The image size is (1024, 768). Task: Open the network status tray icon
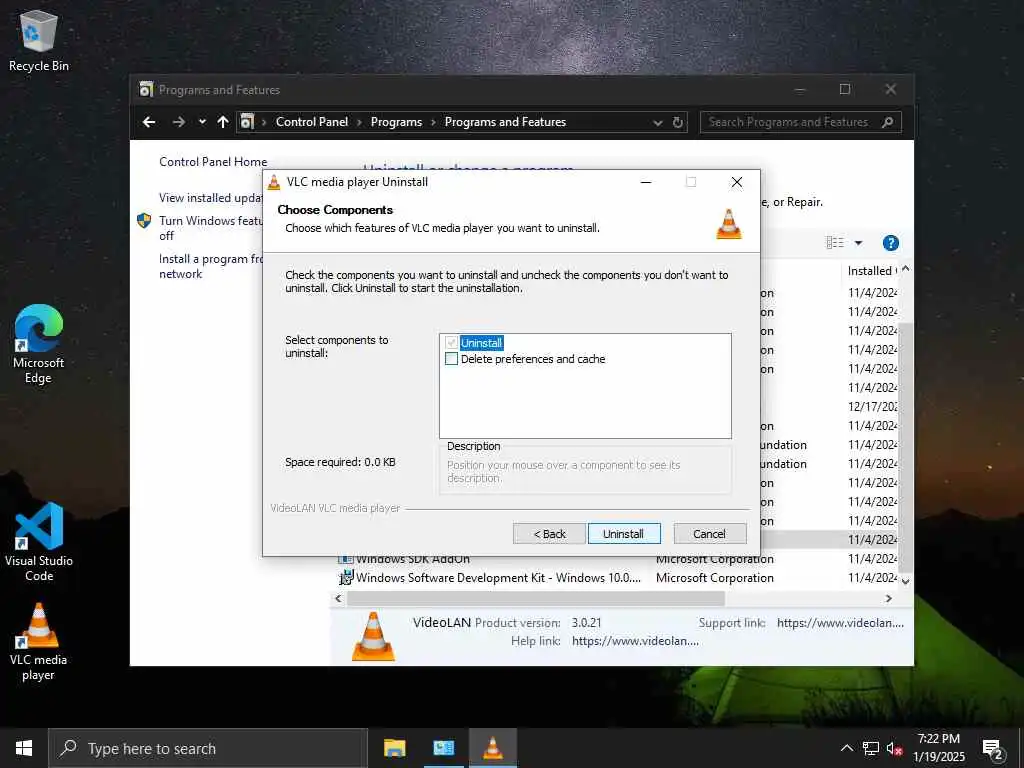coord(871,748)
